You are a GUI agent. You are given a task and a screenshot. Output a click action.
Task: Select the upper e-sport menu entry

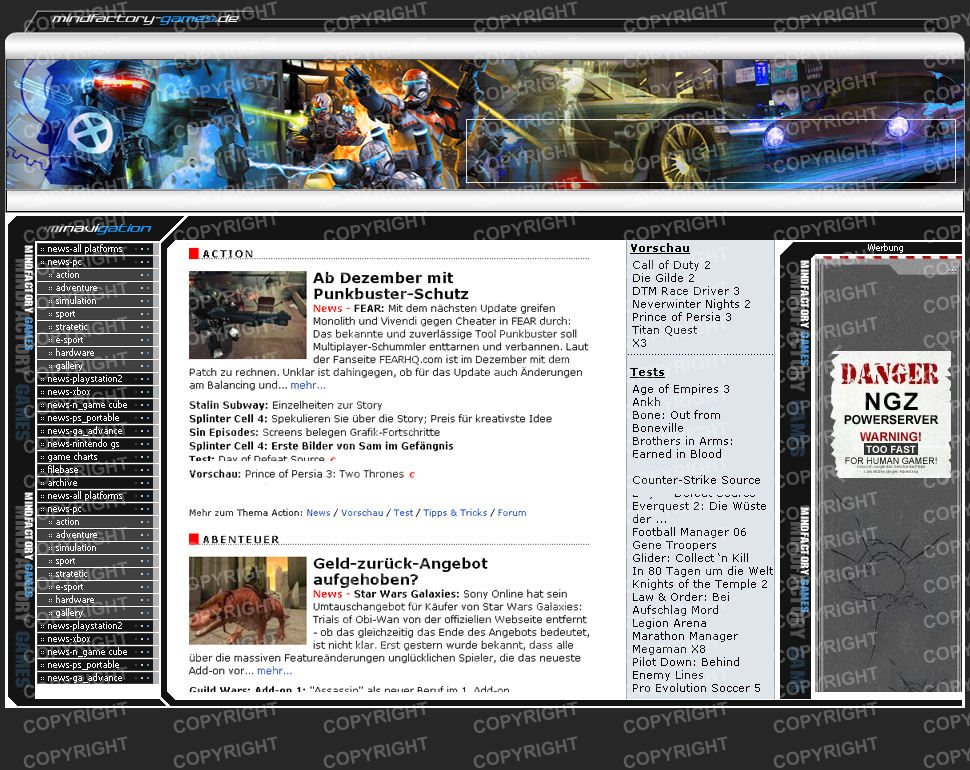click(95, 340)
